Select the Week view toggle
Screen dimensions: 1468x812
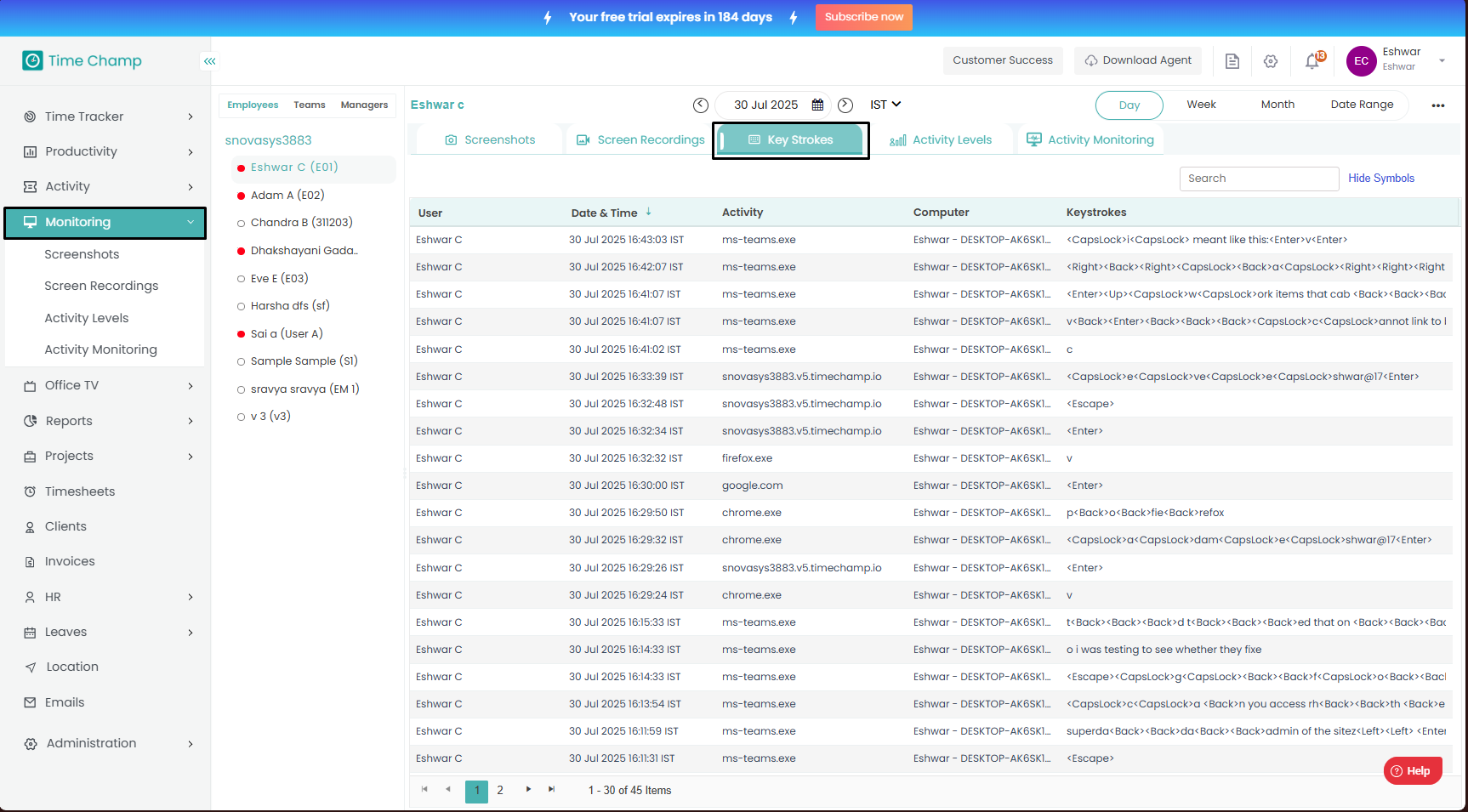tap(1201, 105)
